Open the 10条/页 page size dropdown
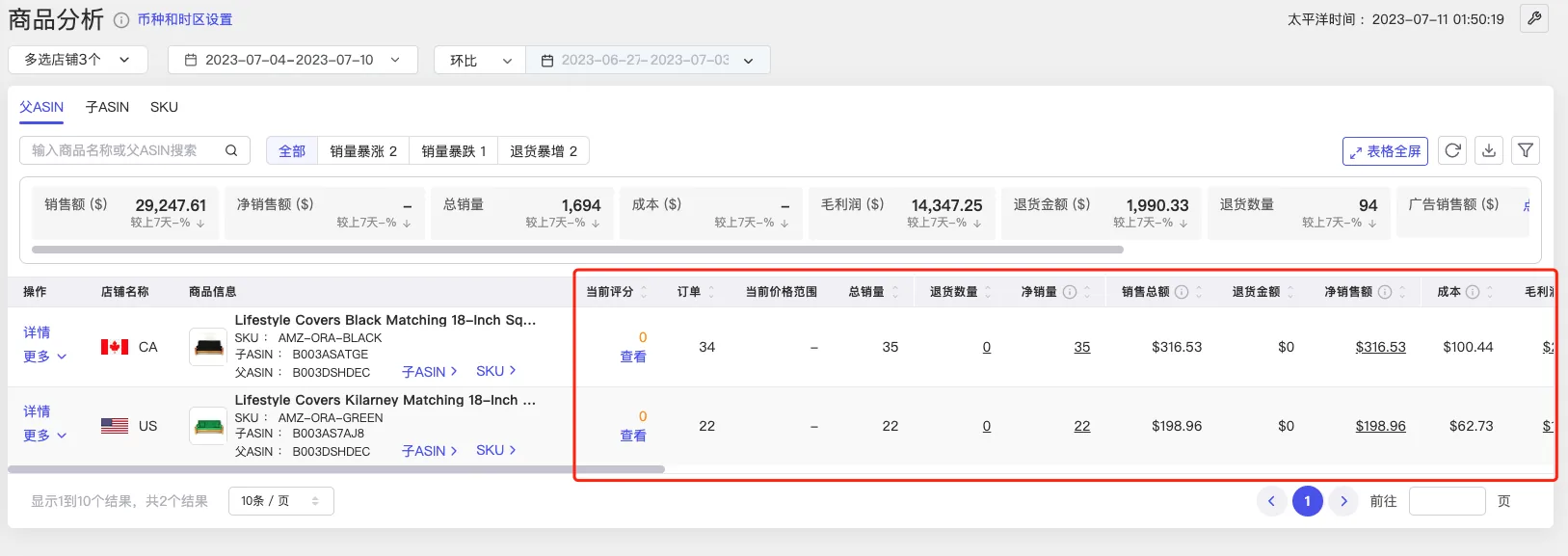The width and height of the screenshot is (1568, 556). click(x=281, y=501)
